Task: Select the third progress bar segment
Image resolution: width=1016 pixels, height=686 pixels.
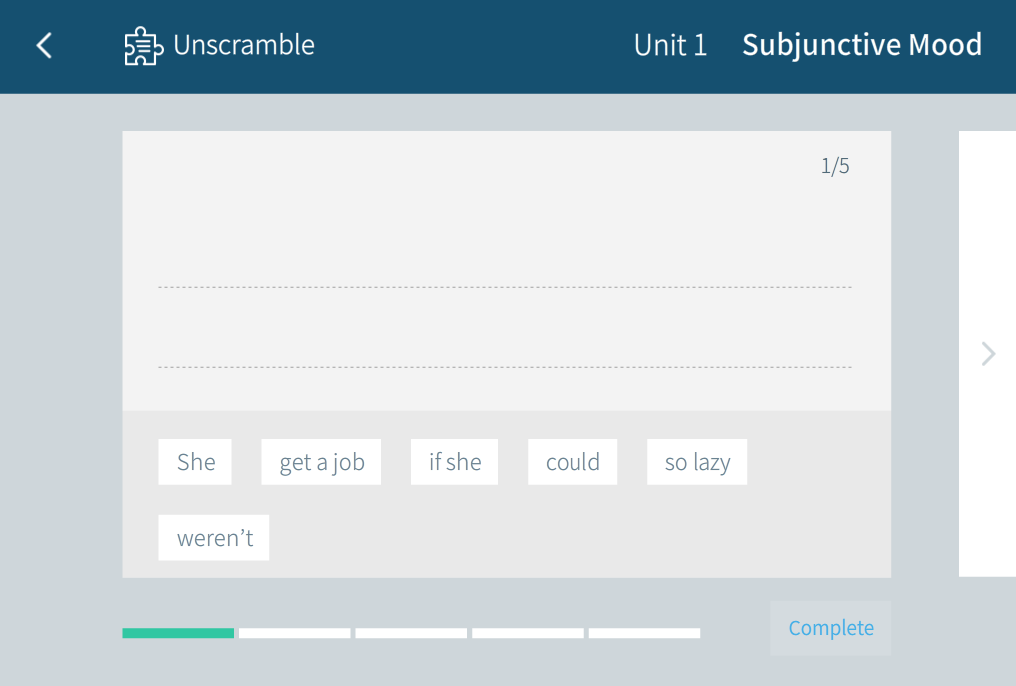Action: click(x=411, y=633)
